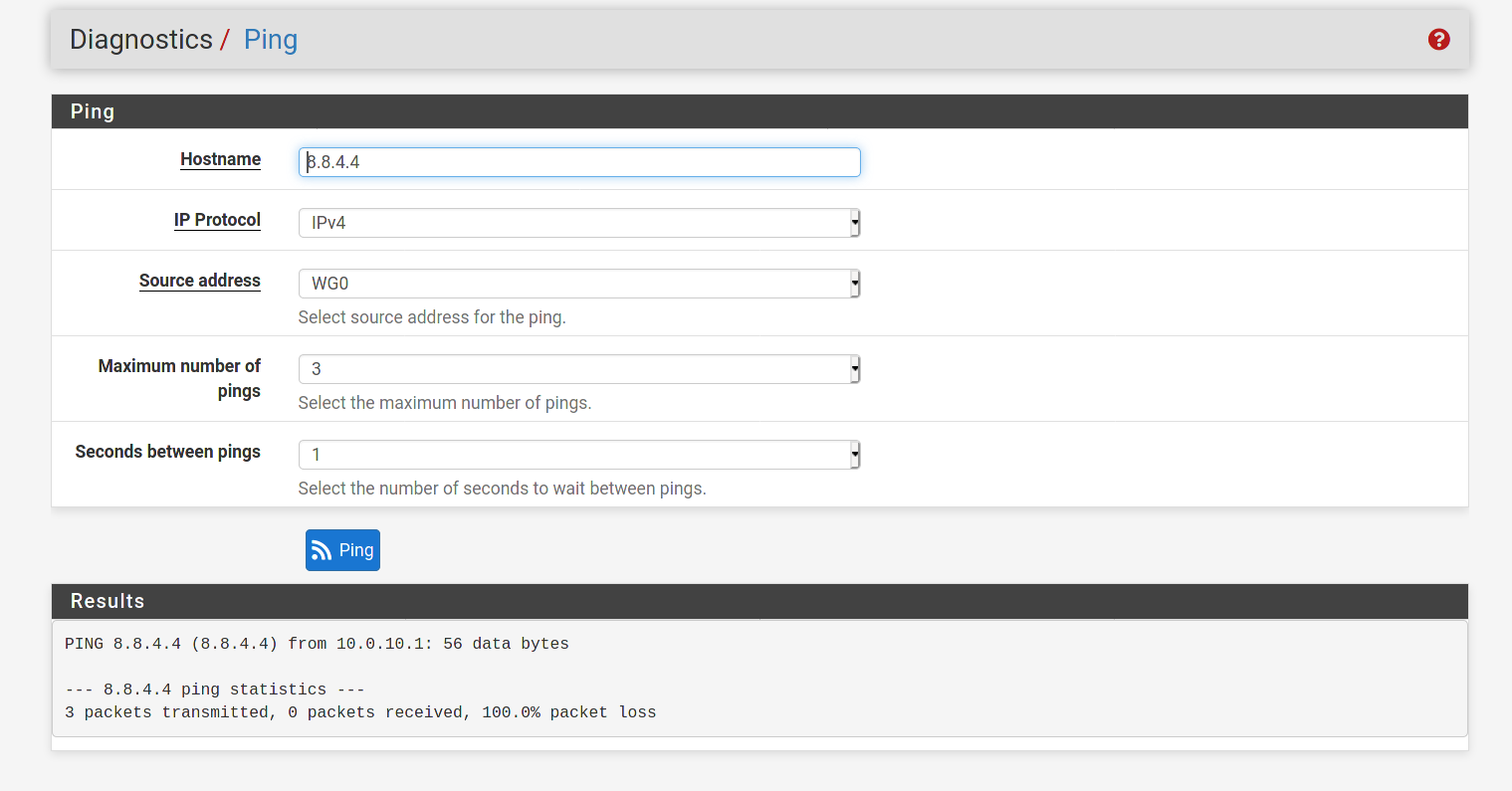This screenshot has width=1512, height=791.
Task: Click 'seconds to wait between pings' hint
Action: coord(503,489)
